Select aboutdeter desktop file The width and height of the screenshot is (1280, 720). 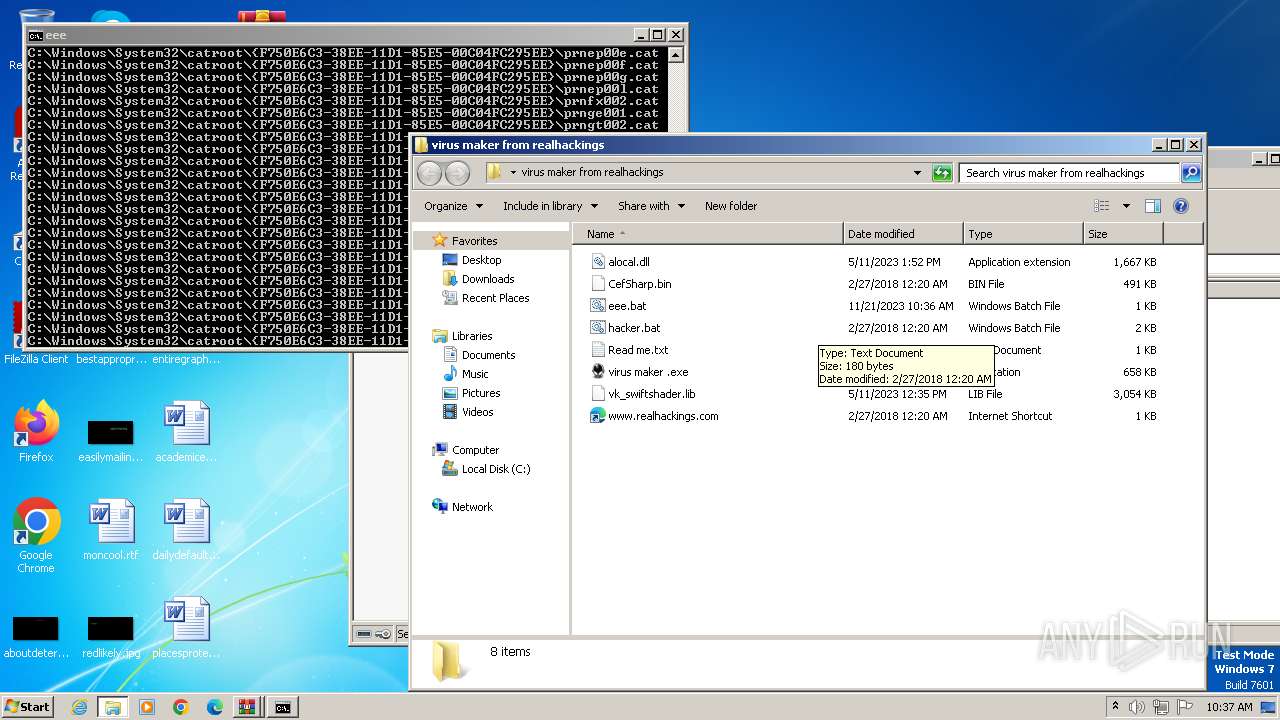(36, 636)
